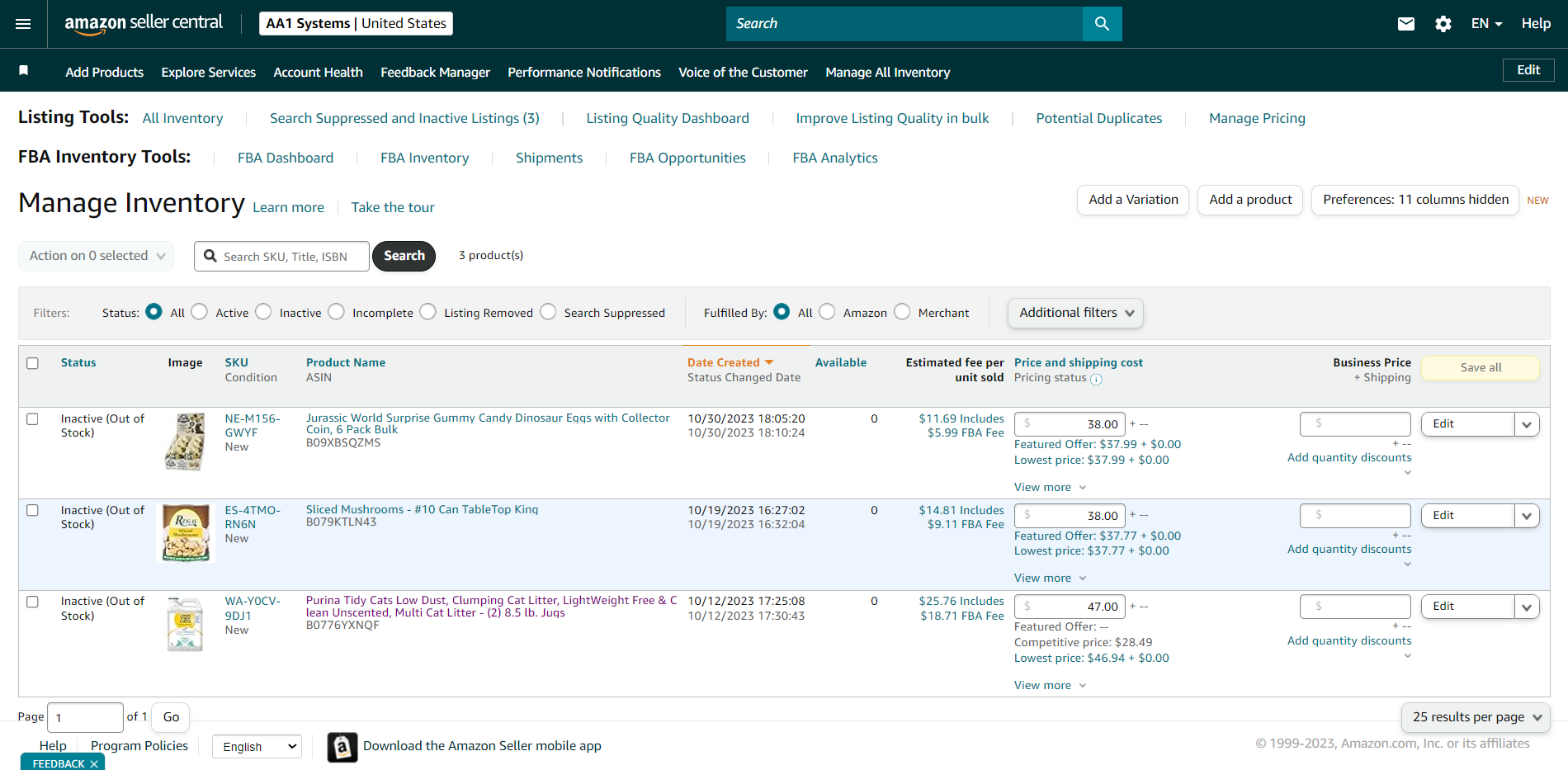Image resolution: width=1568 pixels, height=770 pixels.
Task: Toggle the select-all rows checkbox
Action: pyautogui.click(x=33, y=363)
